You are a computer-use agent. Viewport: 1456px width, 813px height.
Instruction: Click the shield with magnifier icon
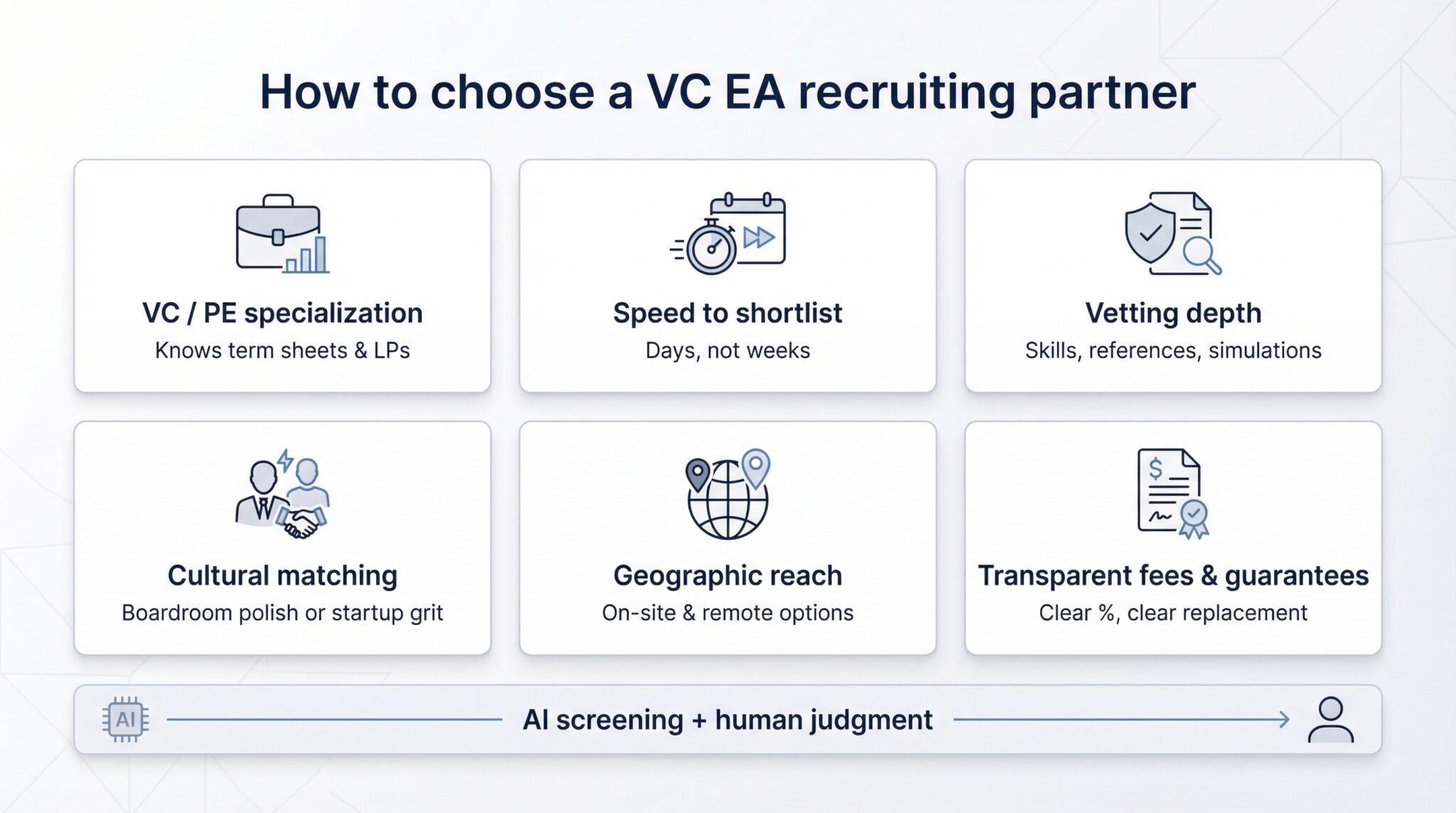click(1172, 233)
